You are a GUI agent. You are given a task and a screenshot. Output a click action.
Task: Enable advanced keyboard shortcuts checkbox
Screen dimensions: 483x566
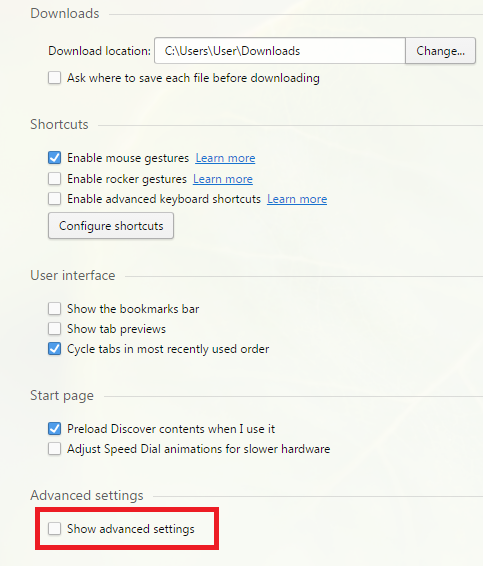[55, 199]
